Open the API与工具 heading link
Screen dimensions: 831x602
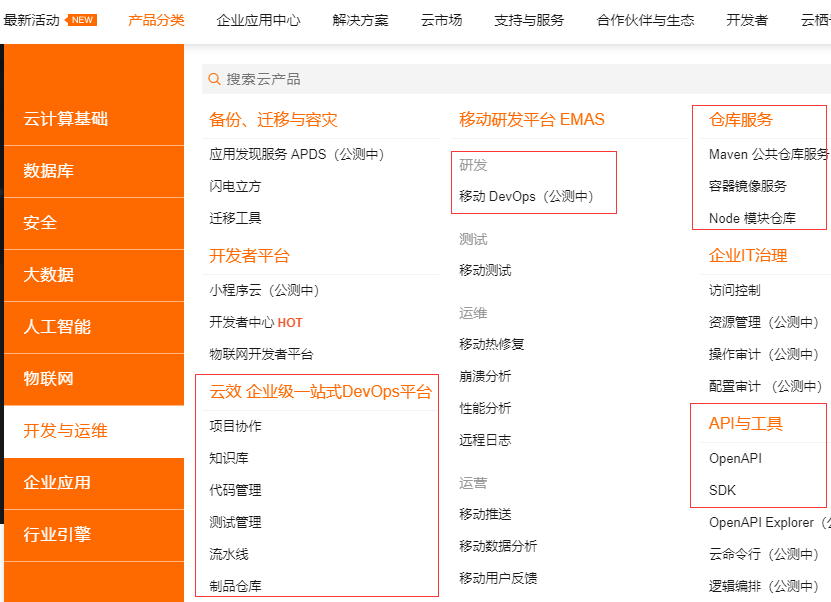click(x=746, y=423)
